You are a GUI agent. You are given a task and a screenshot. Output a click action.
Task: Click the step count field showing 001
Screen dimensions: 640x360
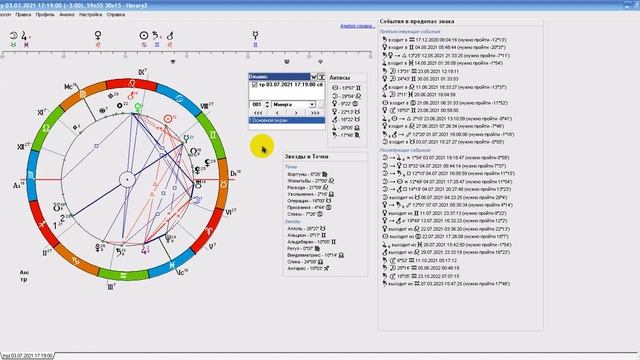257,104
